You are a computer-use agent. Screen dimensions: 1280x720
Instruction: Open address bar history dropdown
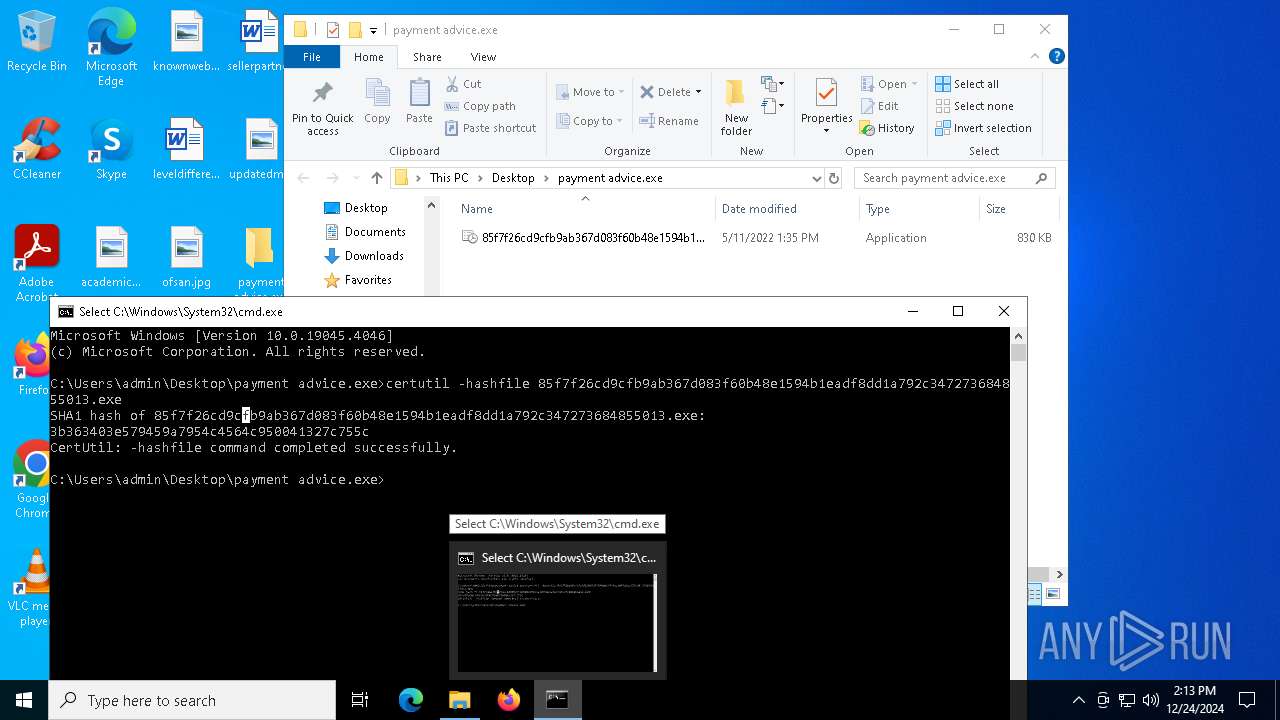(x=817, y=178)
